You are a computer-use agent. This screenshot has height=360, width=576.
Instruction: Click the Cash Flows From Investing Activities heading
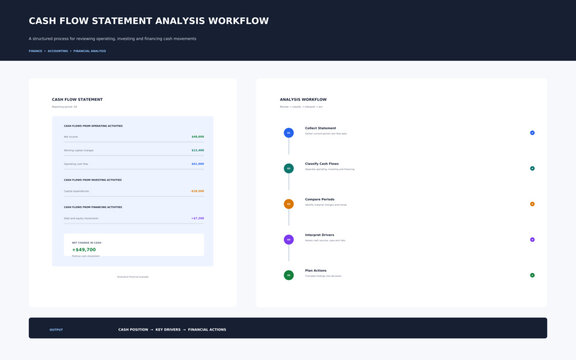[x=93, y=180]
